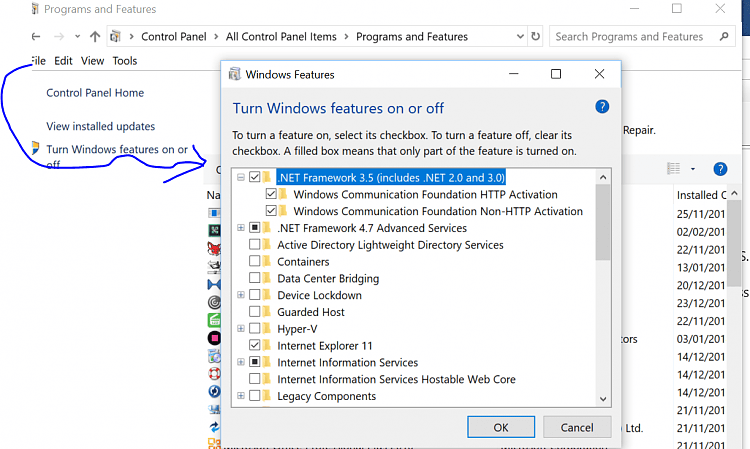Go up one level with Up arrow
The image size is (750, 449).
click(95, 37)
